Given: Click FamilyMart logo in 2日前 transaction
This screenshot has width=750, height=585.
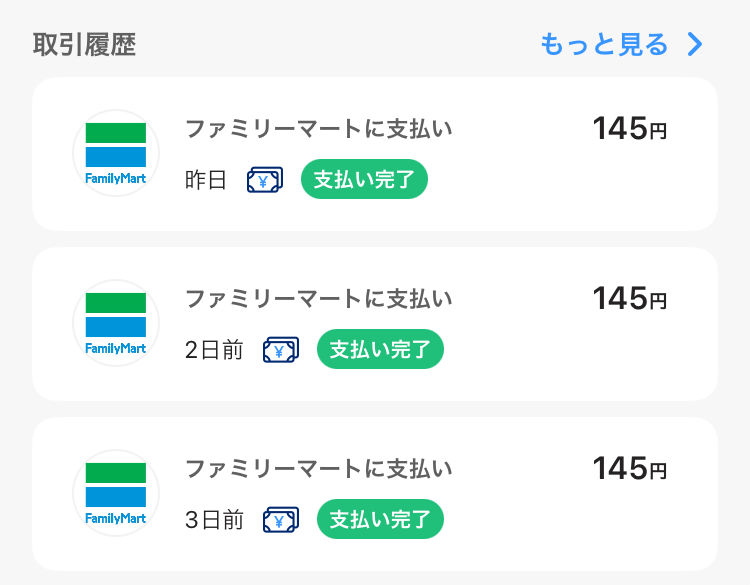Looking at the screenshot, I should coord(116,323).
